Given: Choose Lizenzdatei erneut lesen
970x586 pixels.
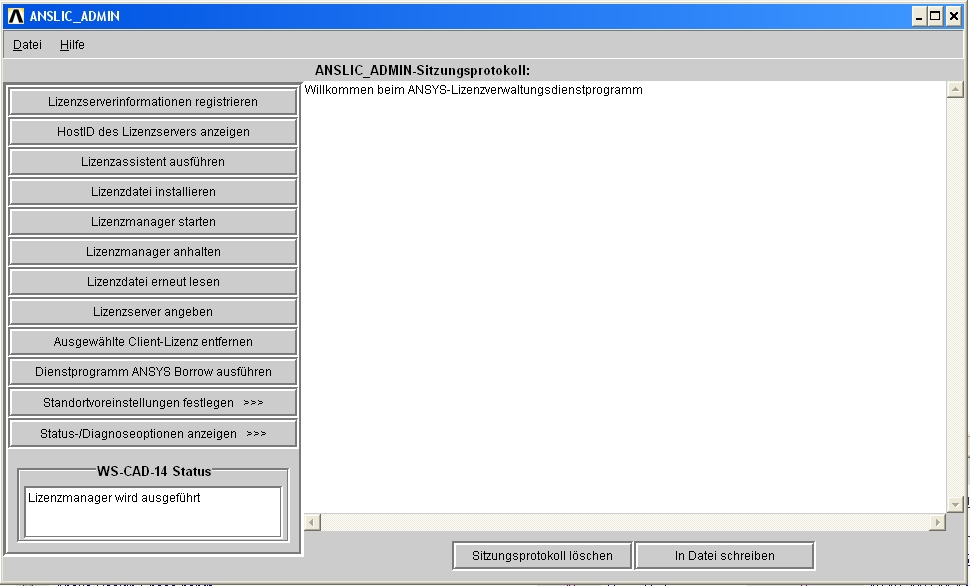Looking at the screenshot, I should click(x=153, y=282).
